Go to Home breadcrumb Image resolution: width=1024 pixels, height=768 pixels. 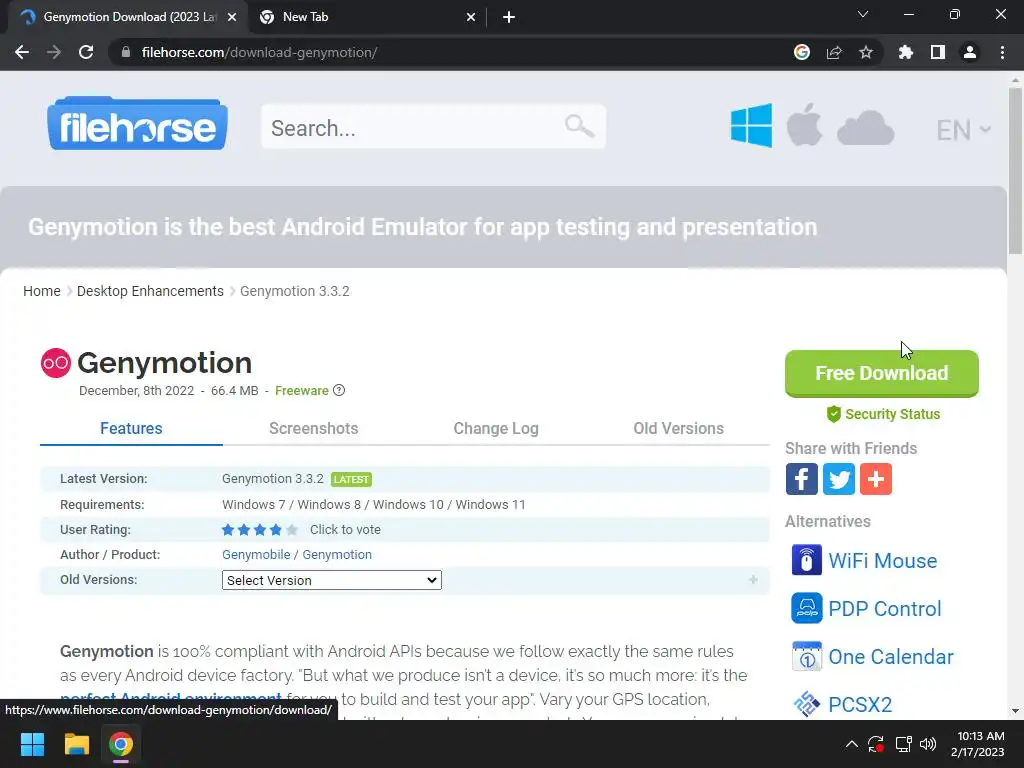42,291
